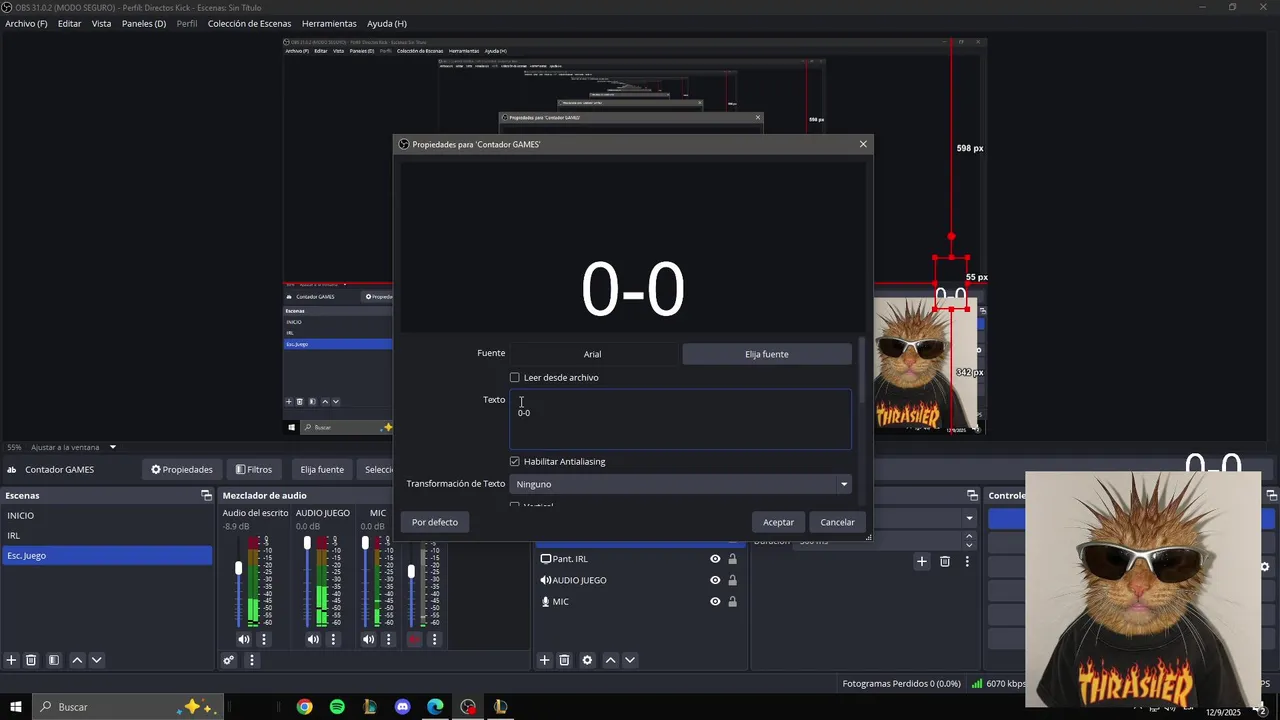Screen dimensions: 1280x720
Task: Open transition options three-dot menu
Action: [967, 562]
